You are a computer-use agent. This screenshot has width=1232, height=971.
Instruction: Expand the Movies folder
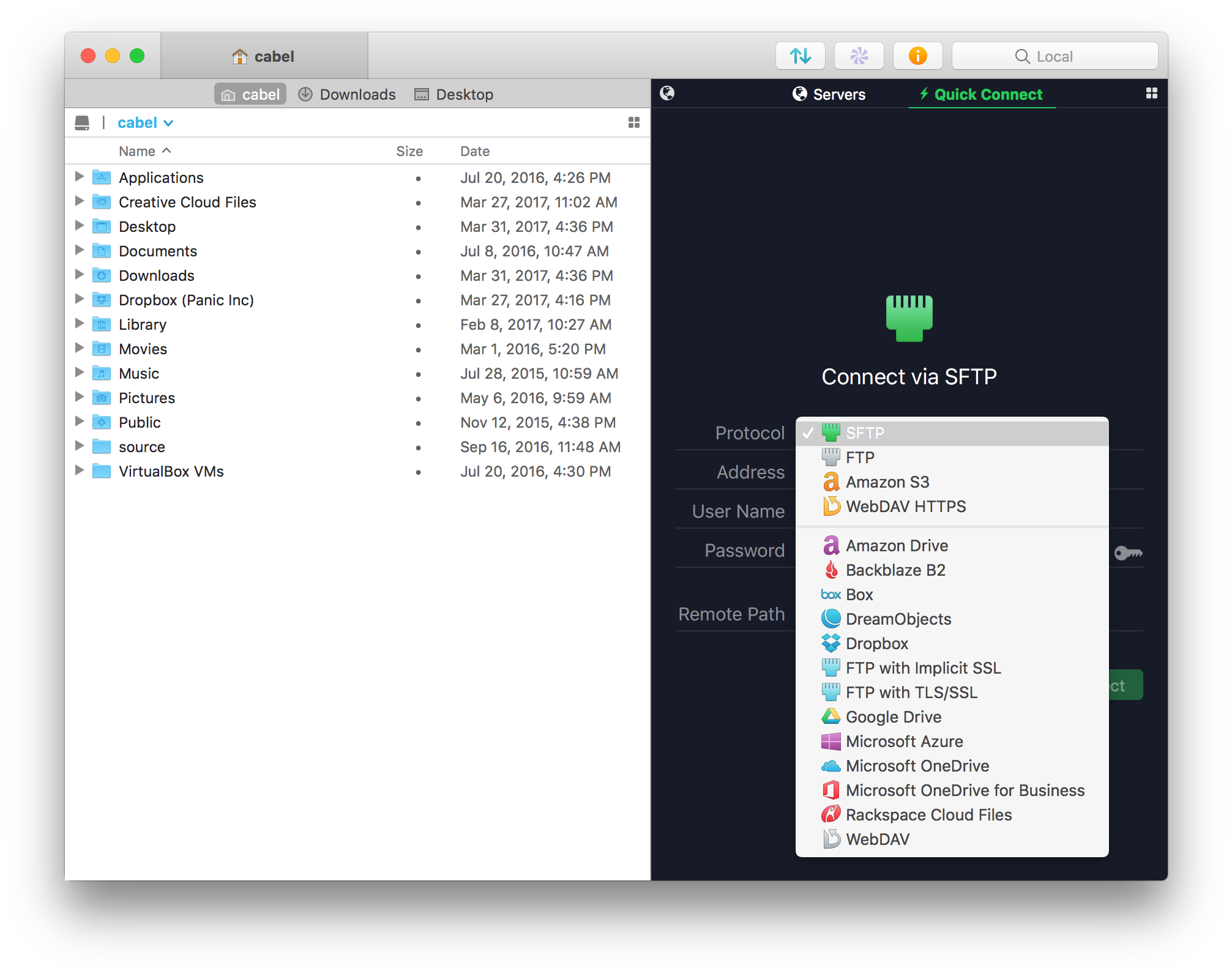pyautogui.click(x=79, y=348)
